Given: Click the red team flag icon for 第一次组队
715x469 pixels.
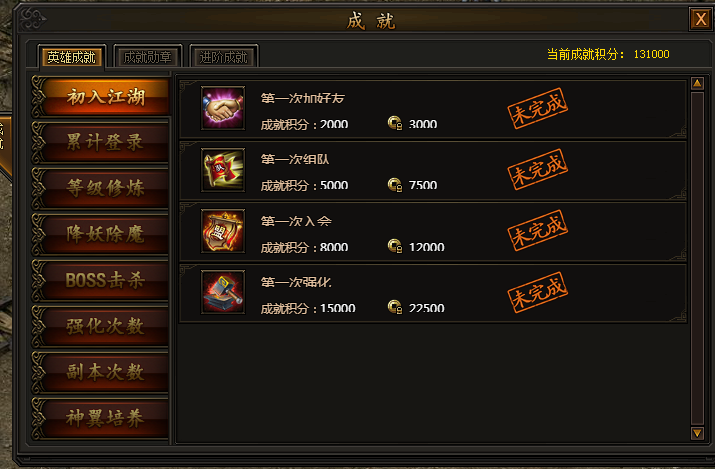Looking at the screenshot, I should click(223, 170).
